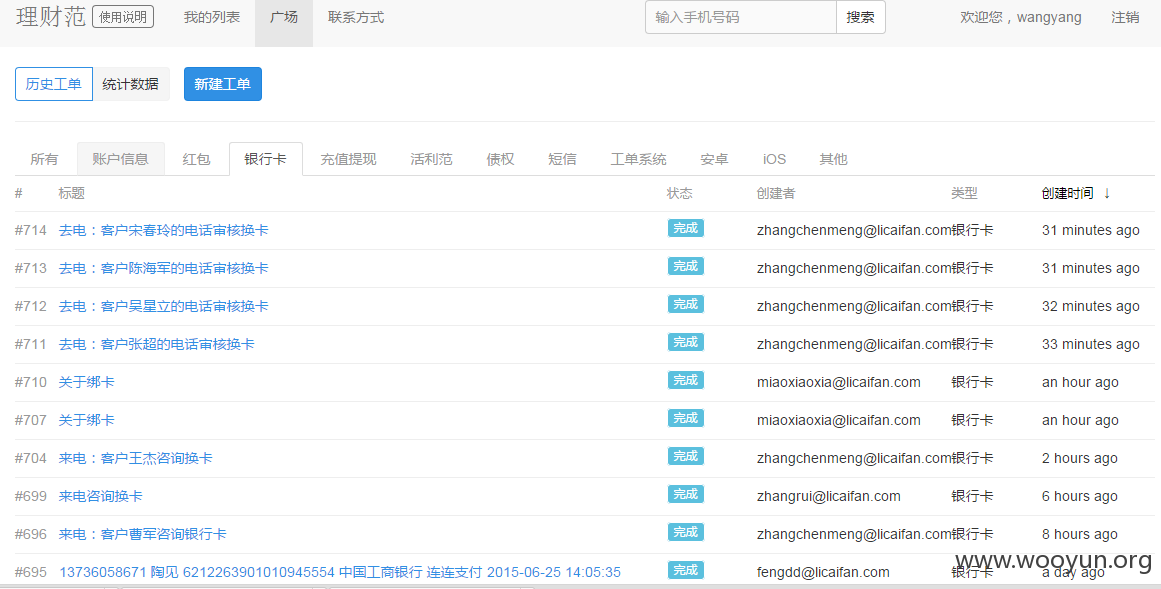This screenshot has height=589, width=1161.
Task: Switch to the 红包 tab
Action: coord(196,159)
